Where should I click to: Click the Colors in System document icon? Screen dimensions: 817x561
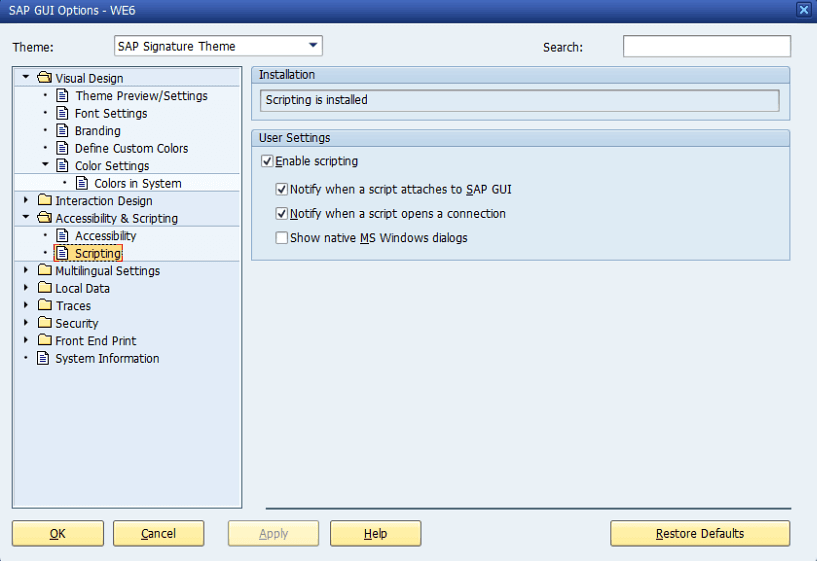click(x=82, y=183)
